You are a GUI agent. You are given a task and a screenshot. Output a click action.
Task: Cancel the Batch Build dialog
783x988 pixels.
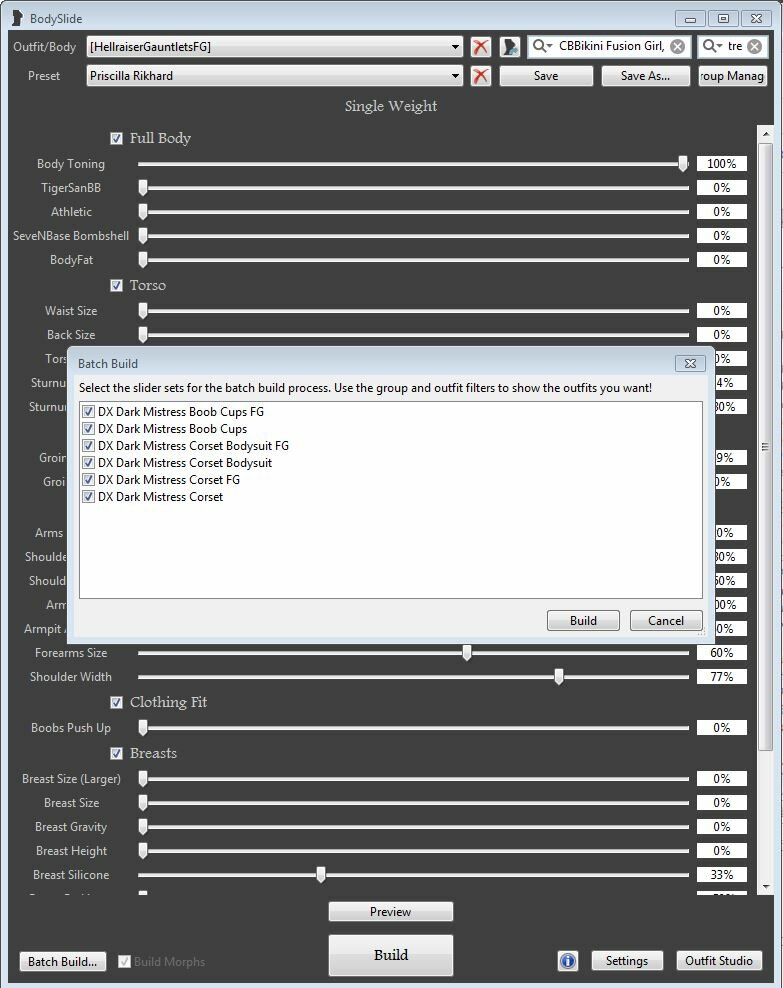[x=665, y=621]
